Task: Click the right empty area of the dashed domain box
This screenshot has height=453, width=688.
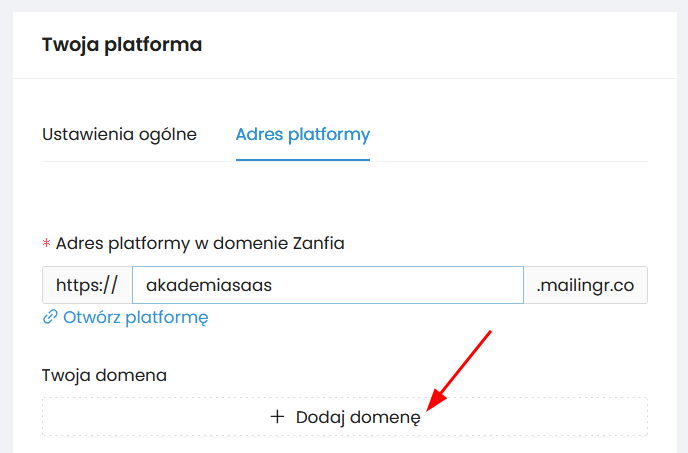Action: [x=550, y=417]
